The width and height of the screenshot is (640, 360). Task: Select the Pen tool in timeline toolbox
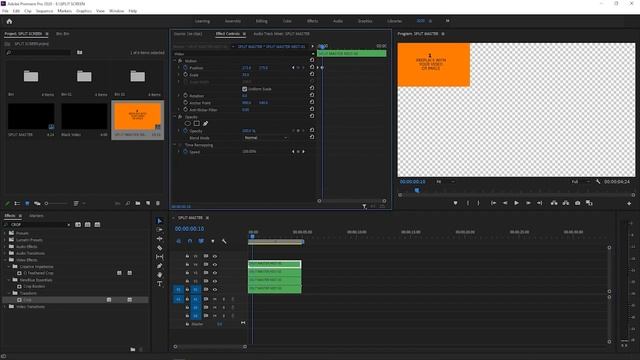click(160, 266)
